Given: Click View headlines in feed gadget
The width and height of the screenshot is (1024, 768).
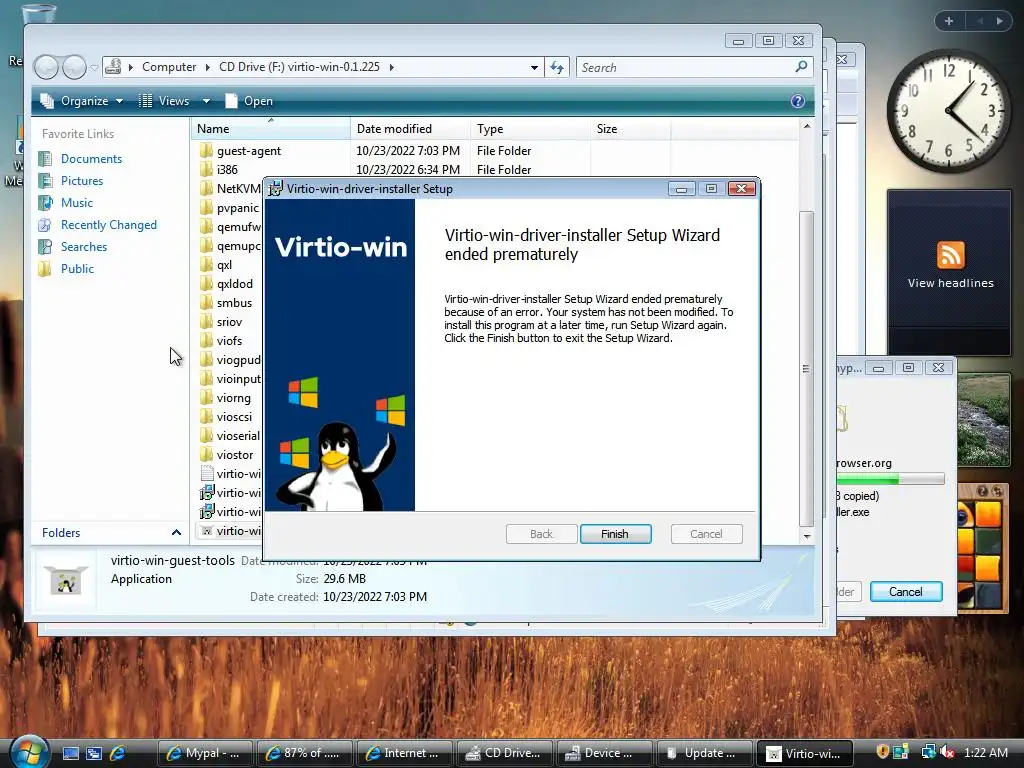Looking at the screenshot, I should 950,283.
